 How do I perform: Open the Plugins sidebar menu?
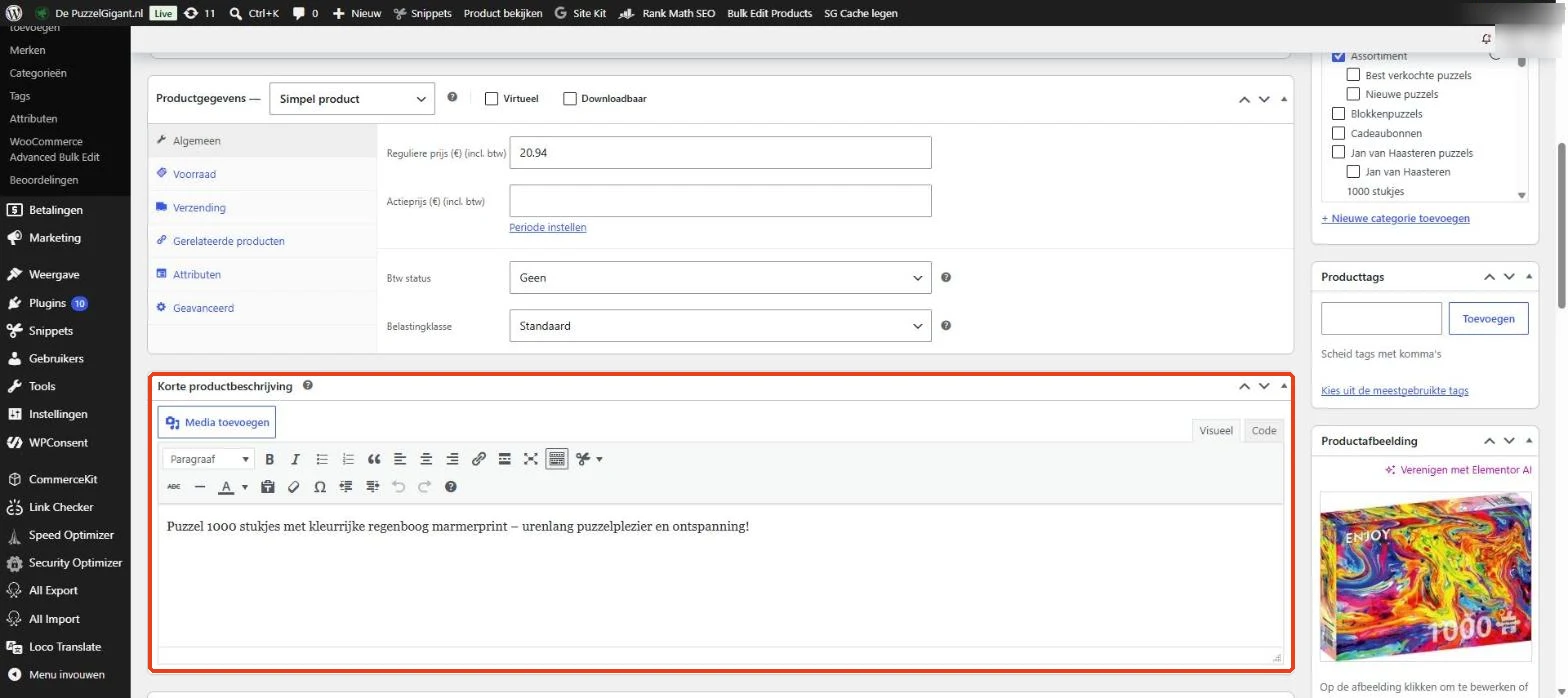click(x=48, y=303)
